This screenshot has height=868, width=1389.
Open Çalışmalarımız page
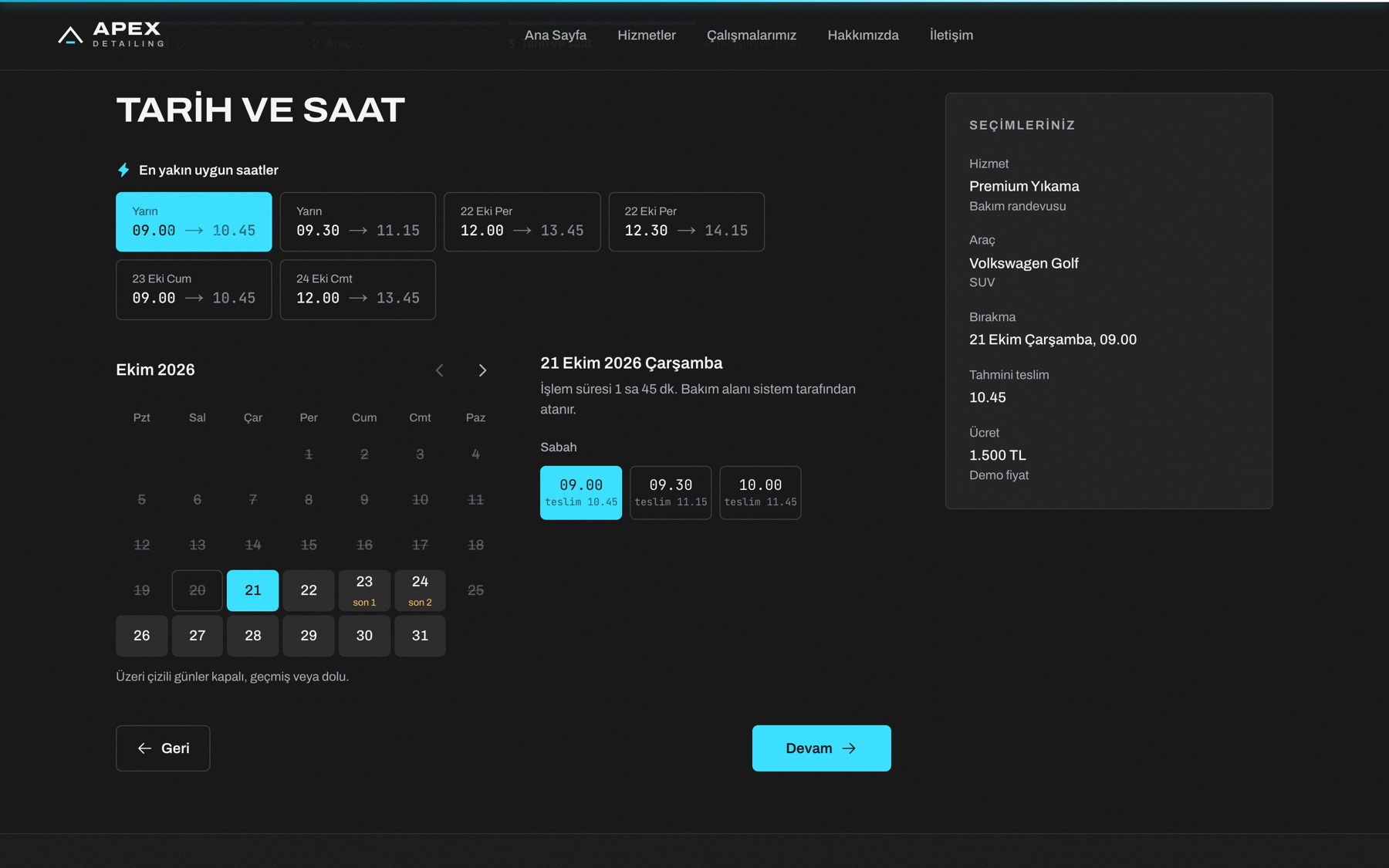pyautogui.click(x=752, y=35)
